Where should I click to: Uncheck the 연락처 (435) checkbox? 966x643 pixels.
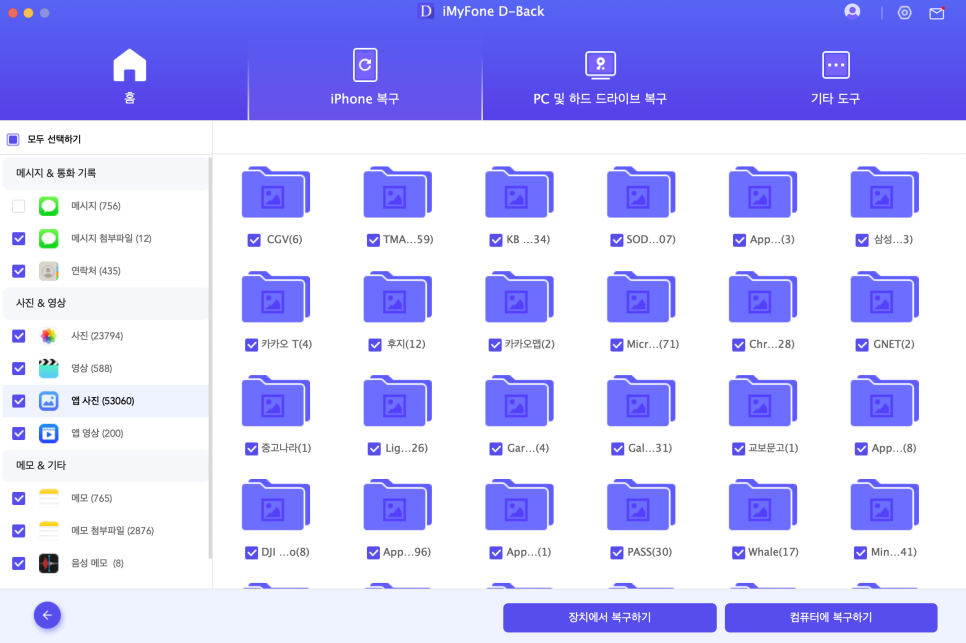coord(18,271)
